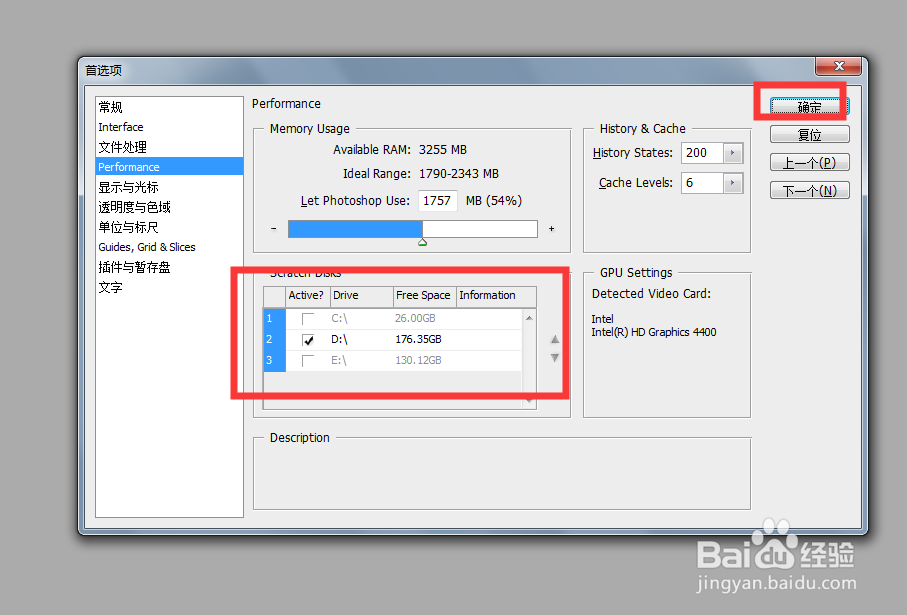This screenshot has width=907, height=615.
Task: Click the 26.00GB free space value
Action: click(415, 318)
